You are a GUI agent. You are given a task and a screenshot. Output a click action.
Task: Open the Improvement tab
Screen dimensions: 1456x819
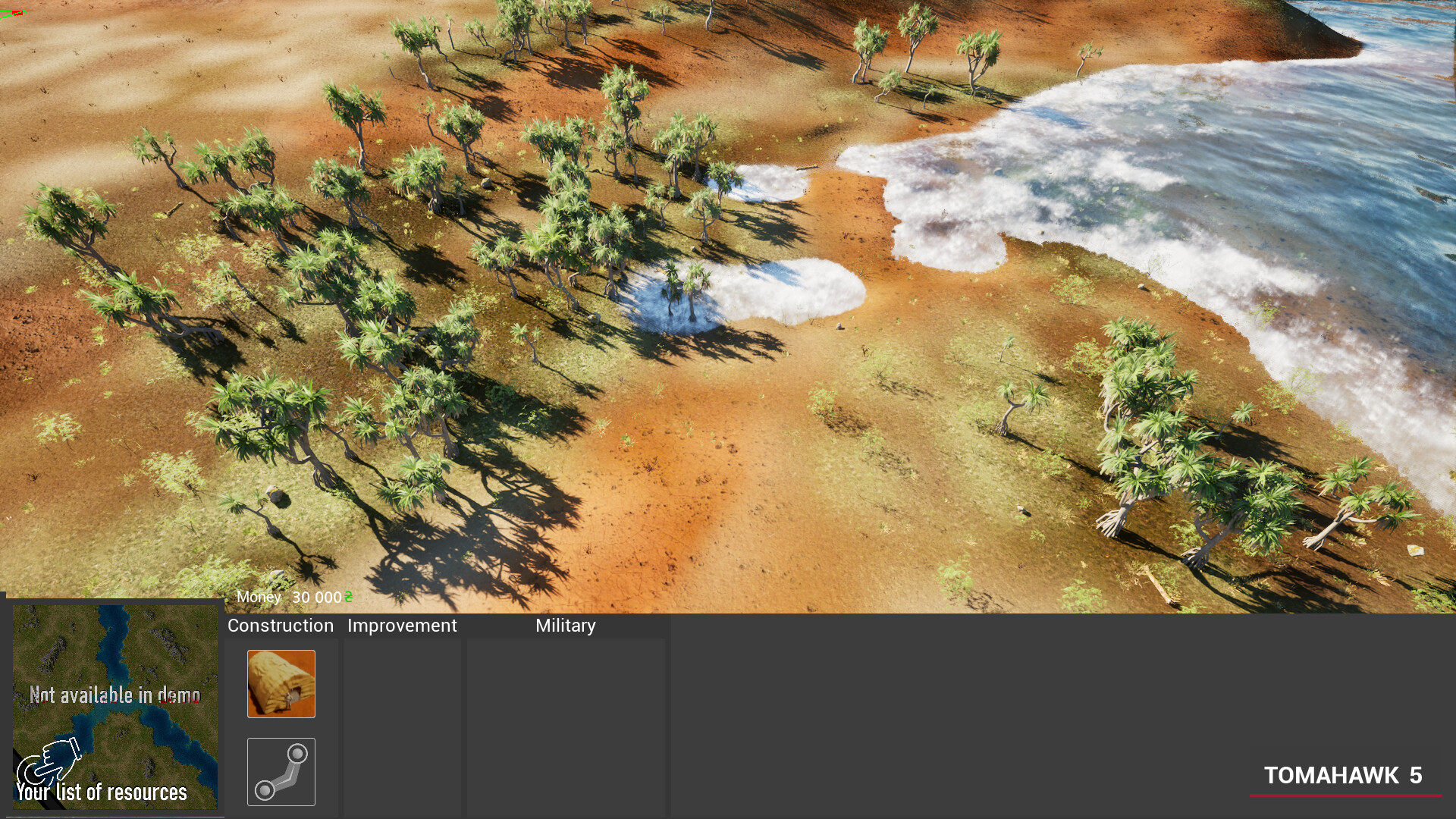click(402, 626)
